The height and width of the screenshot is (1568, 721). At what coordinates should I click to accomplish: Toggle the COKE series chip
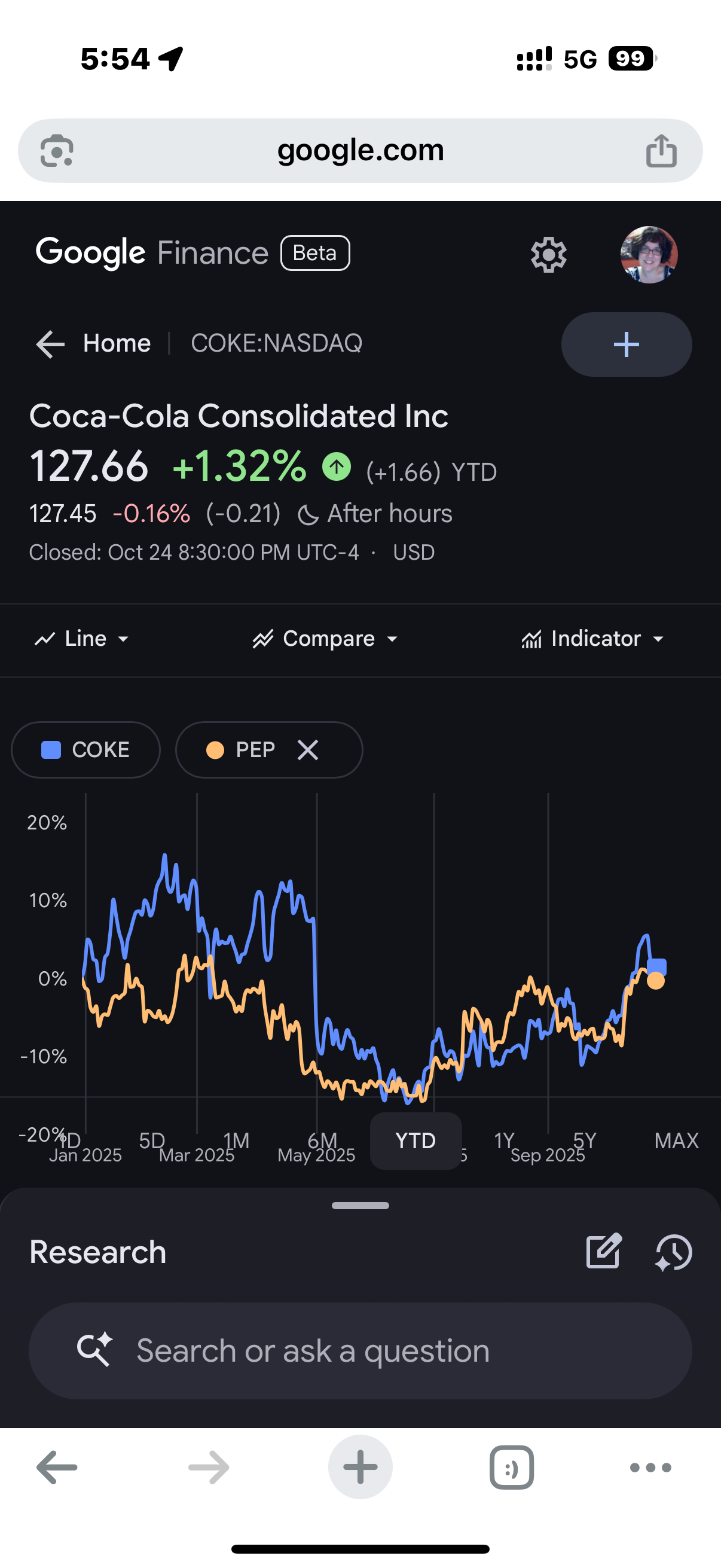pyautogui.click(x=85, y=750)
